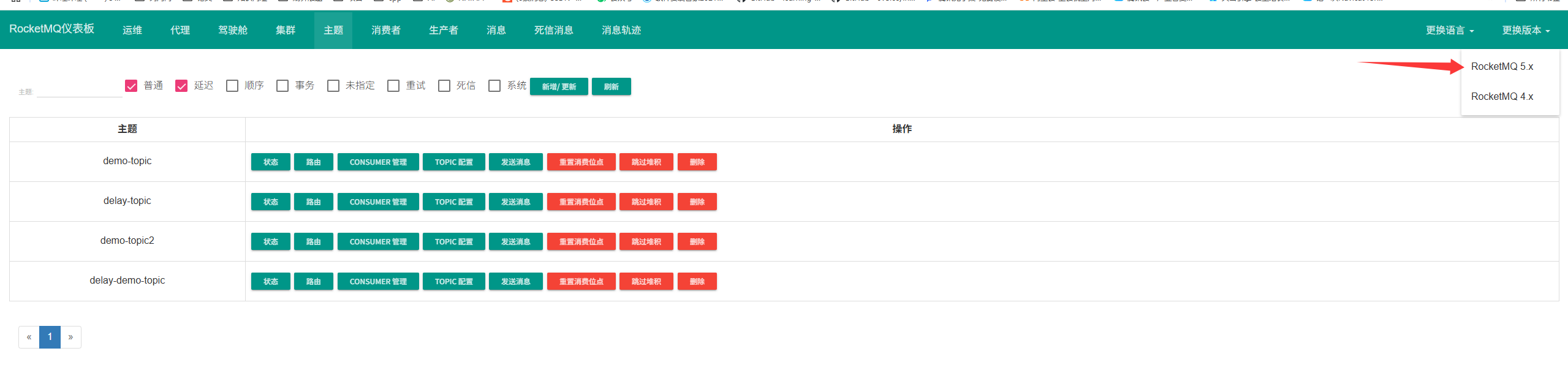Go to next page with » button
This screenshot has height=370, width=1568.
point(70,337)
